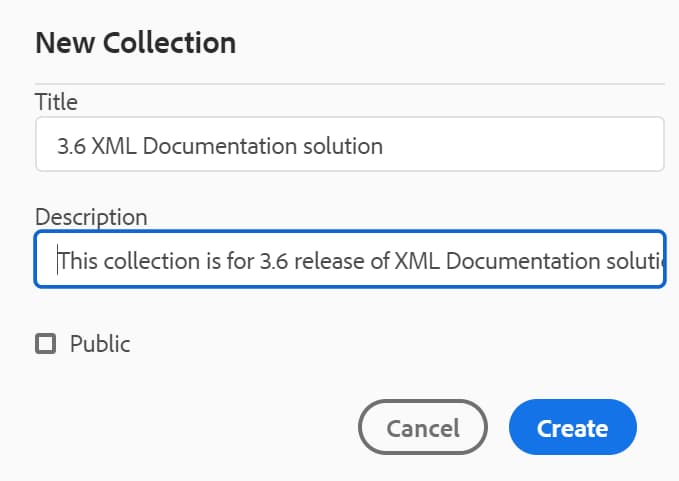Focus the Title input field
This screenshot has width=679, height=481.
point(350,144)
